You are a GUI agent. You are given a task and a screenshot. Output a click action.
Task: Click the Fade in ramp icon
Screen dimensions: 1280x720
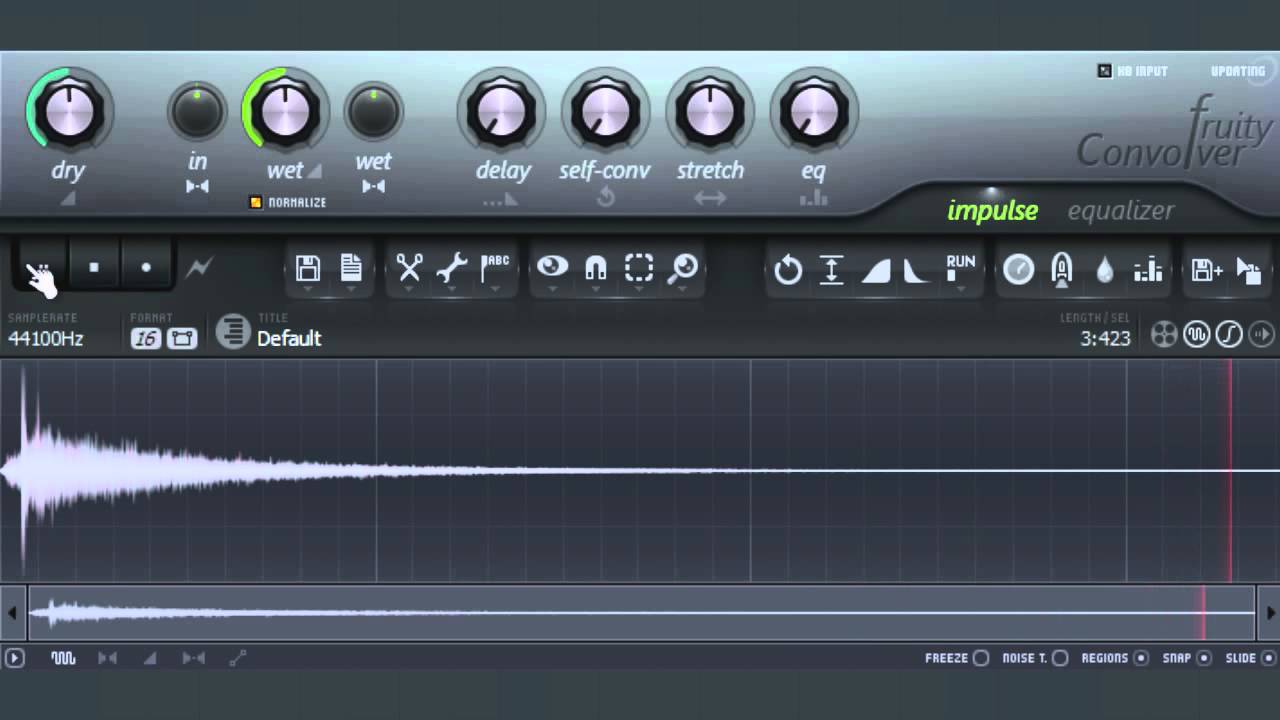(876, 270)
